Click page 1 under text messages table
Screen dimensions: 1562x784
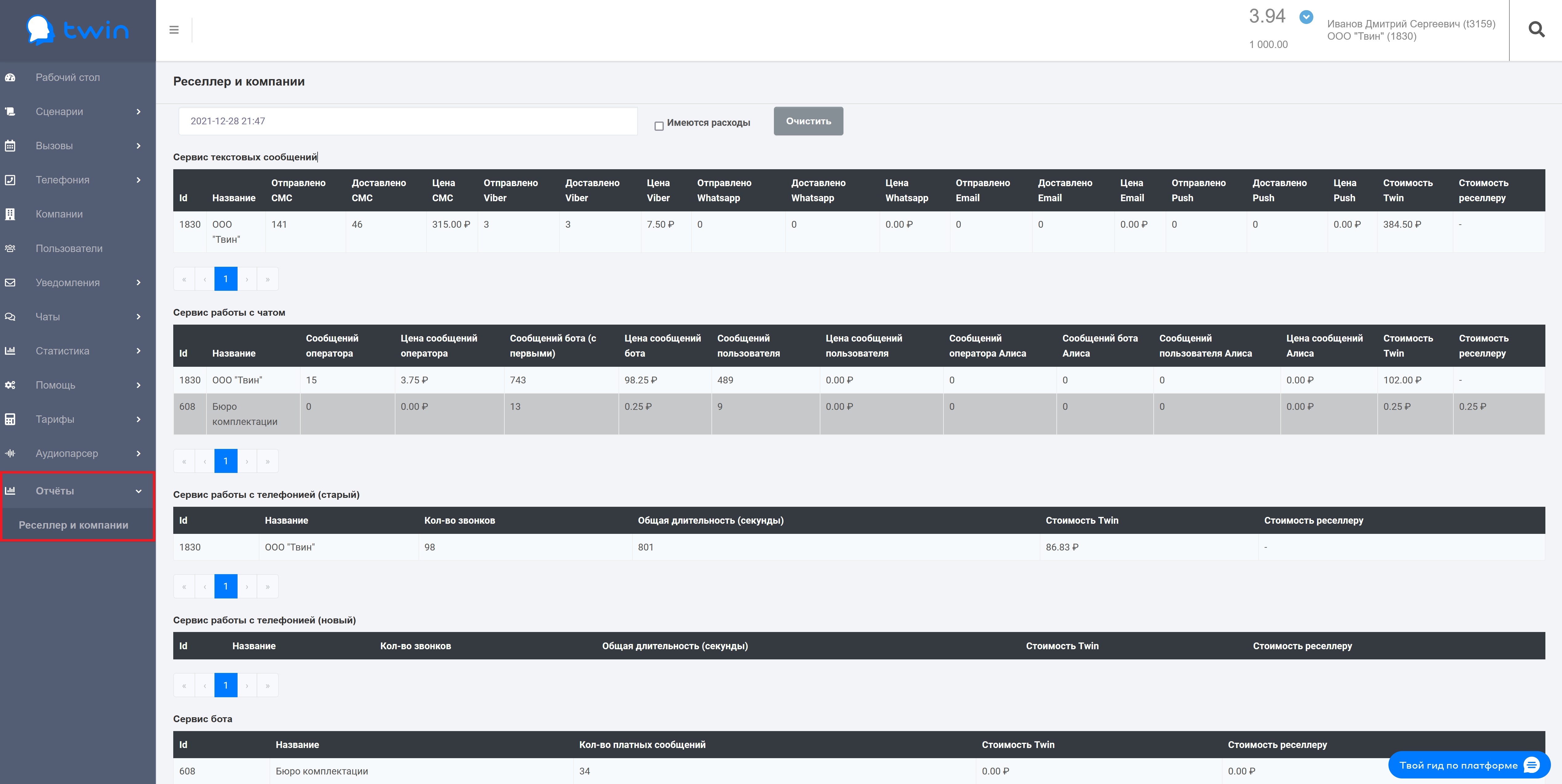226,279
